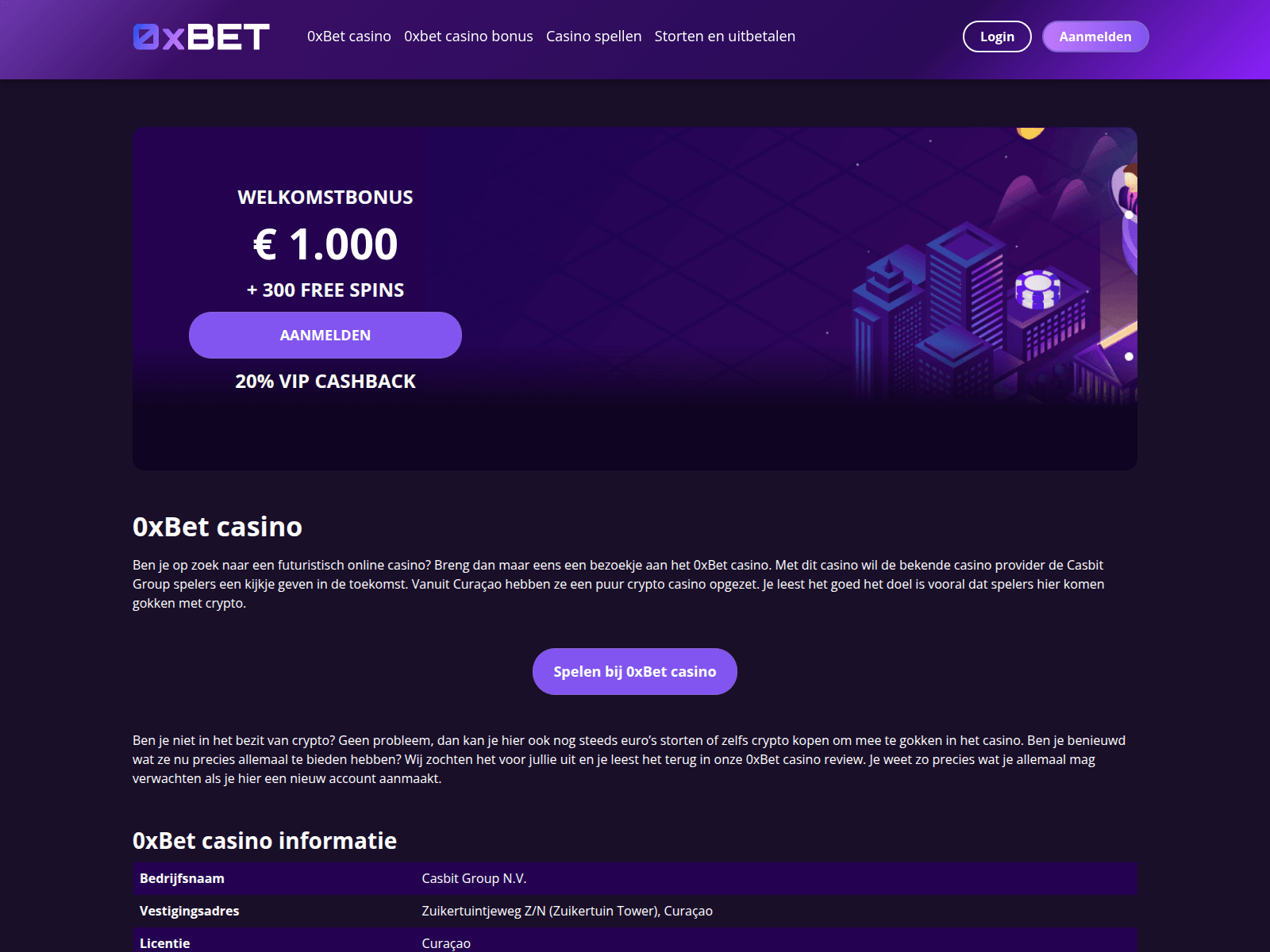Click the AANMELDEN button in the welcome banner
Viewport: 1270px width, 952px height.
click(325, 335)
